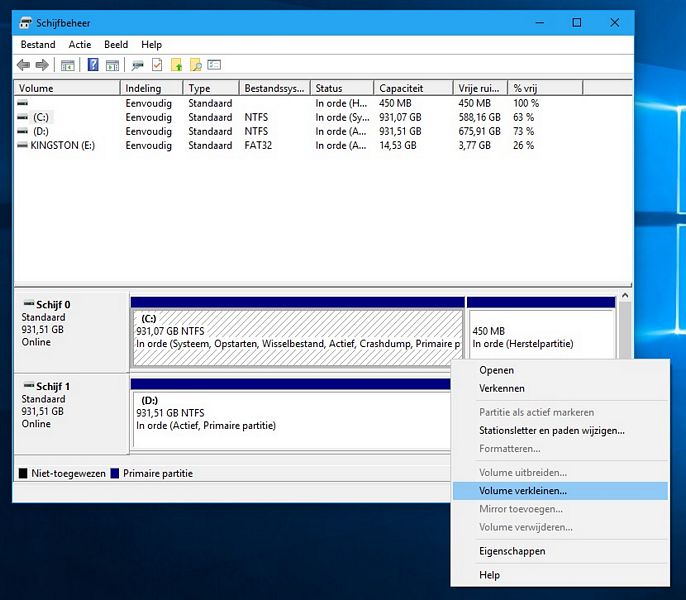The width and height of the screenshot is (686, 600).
Task: Click the yellow folder with green arrow icon
Action: (x=177, y=65)
